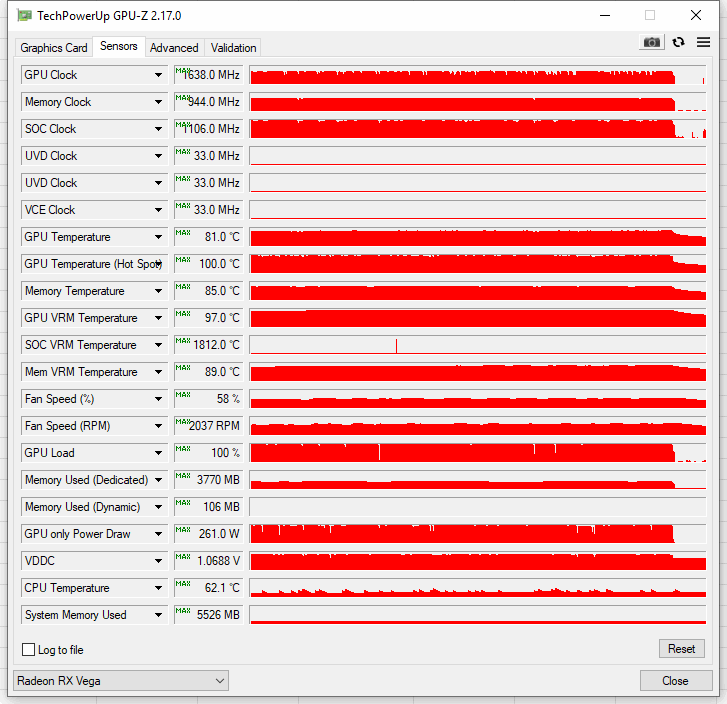Click the GPU Load history graph
727x704 pixels.
click(478, 453)
